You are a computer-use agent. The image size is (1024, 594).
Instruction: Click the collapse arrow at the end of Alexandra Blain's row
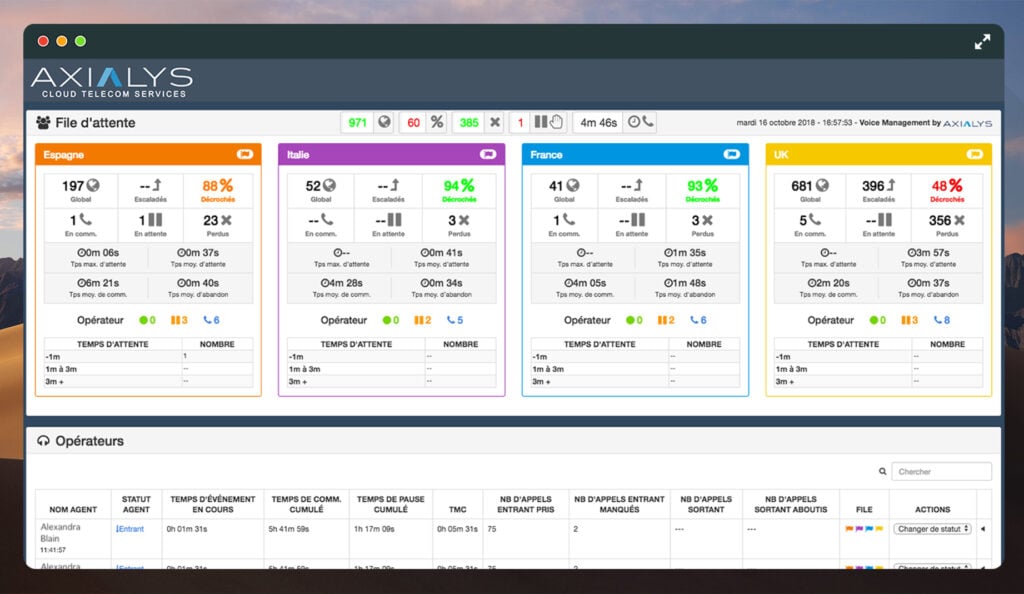pyautogui.click(x=983, y=529)
